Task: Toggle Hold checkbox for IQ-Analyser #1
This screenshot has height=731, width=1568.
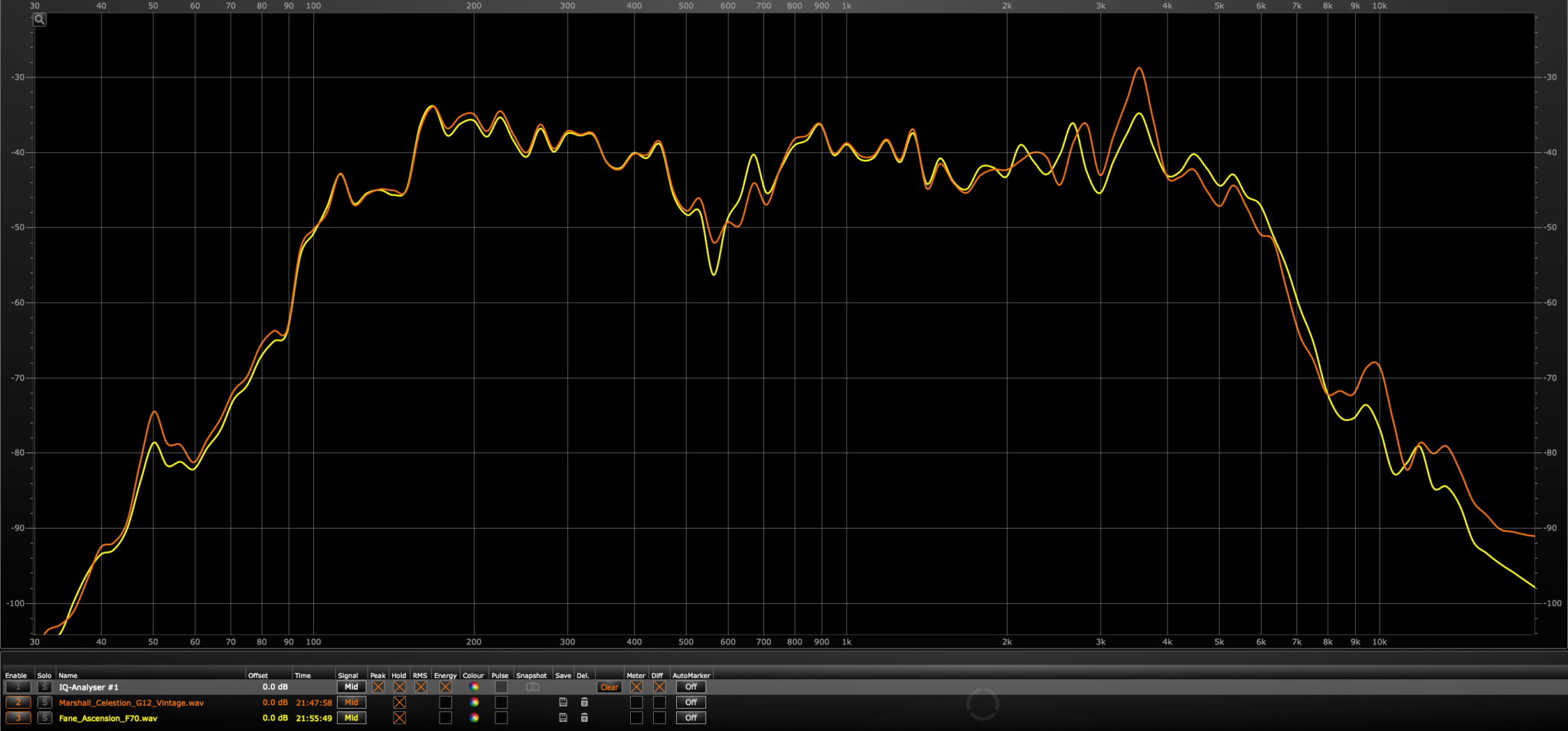Action: (x=400, y=687)
